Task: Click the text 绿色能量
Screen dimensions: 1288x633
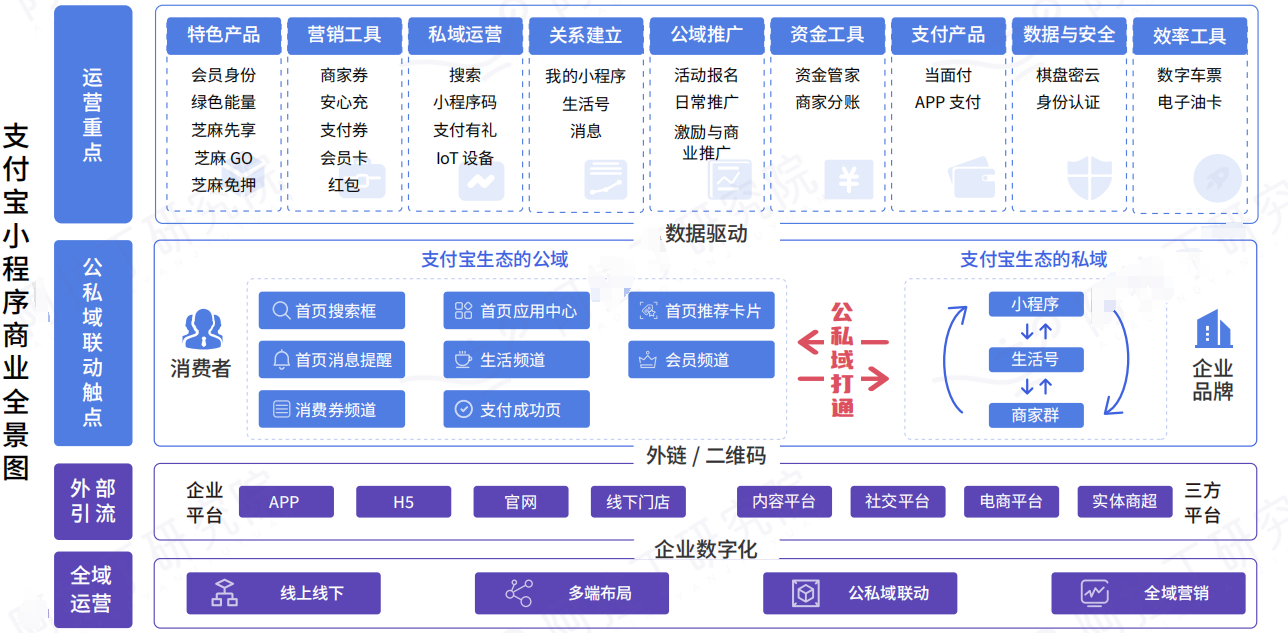Action: coord(224,102)
